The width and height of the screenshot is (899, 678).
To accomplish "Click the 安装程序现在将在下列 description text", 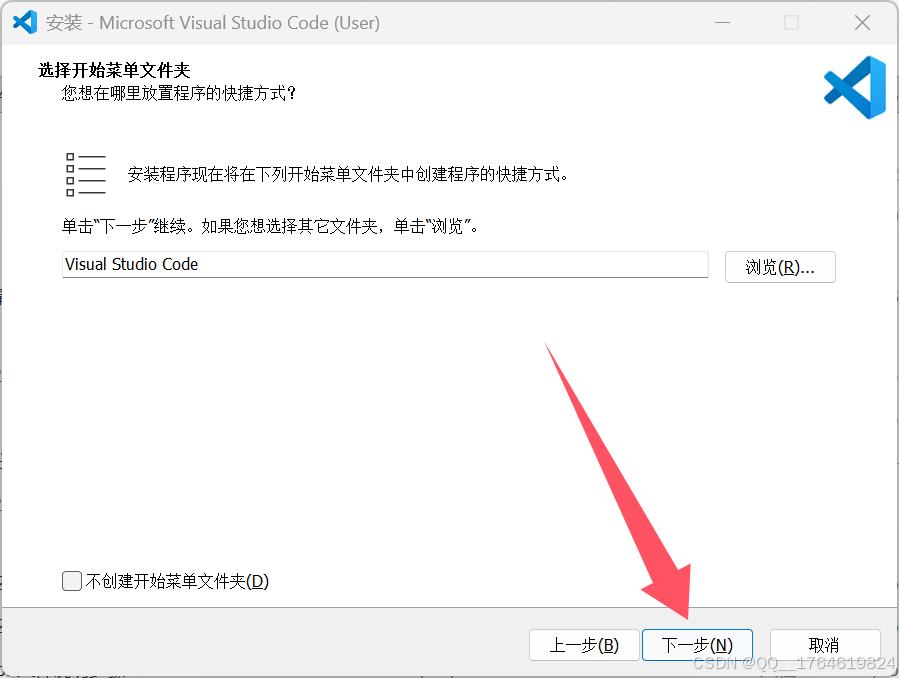I will tap(348, 174).
